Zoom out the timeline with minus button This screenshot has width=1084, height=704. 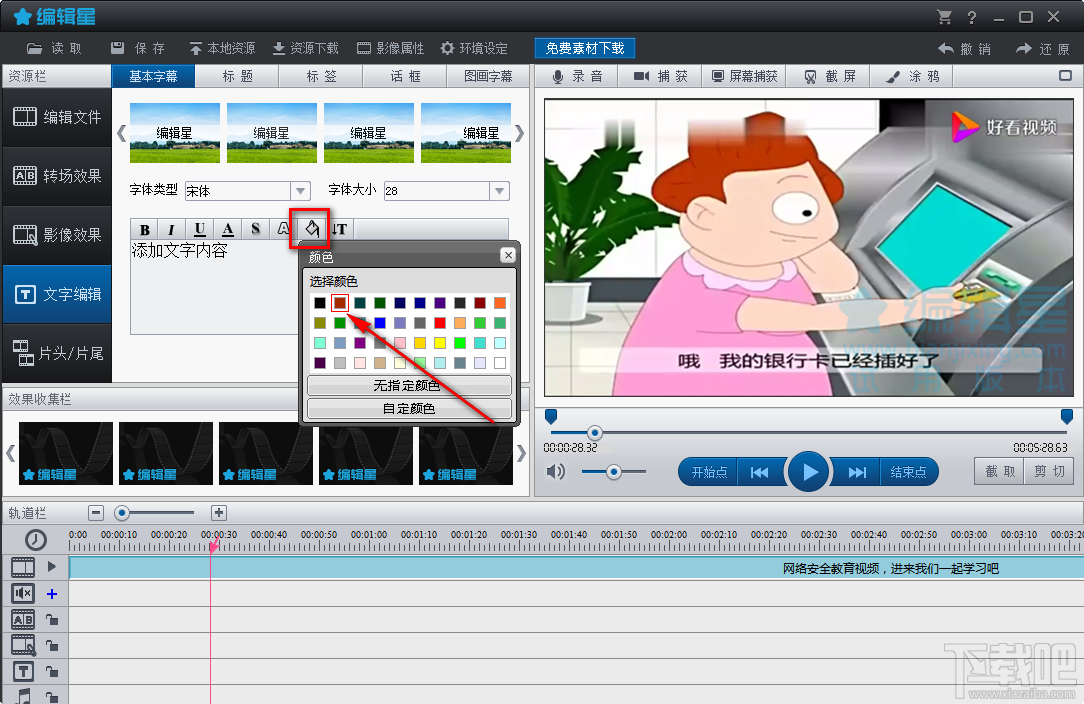pos(96,513)
